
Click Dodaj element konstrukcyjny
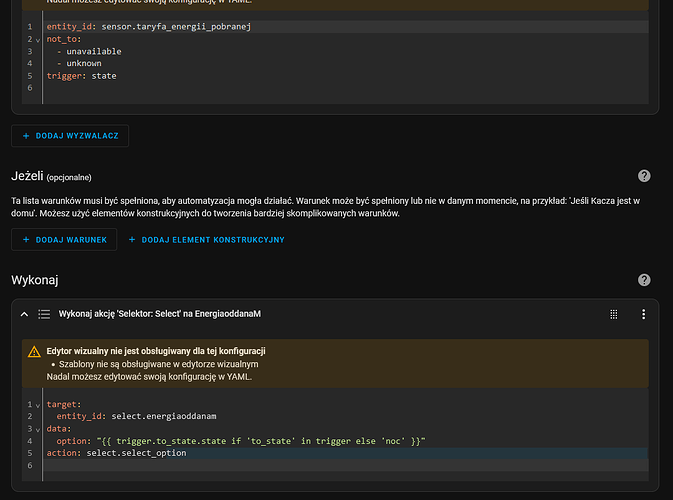206,239
